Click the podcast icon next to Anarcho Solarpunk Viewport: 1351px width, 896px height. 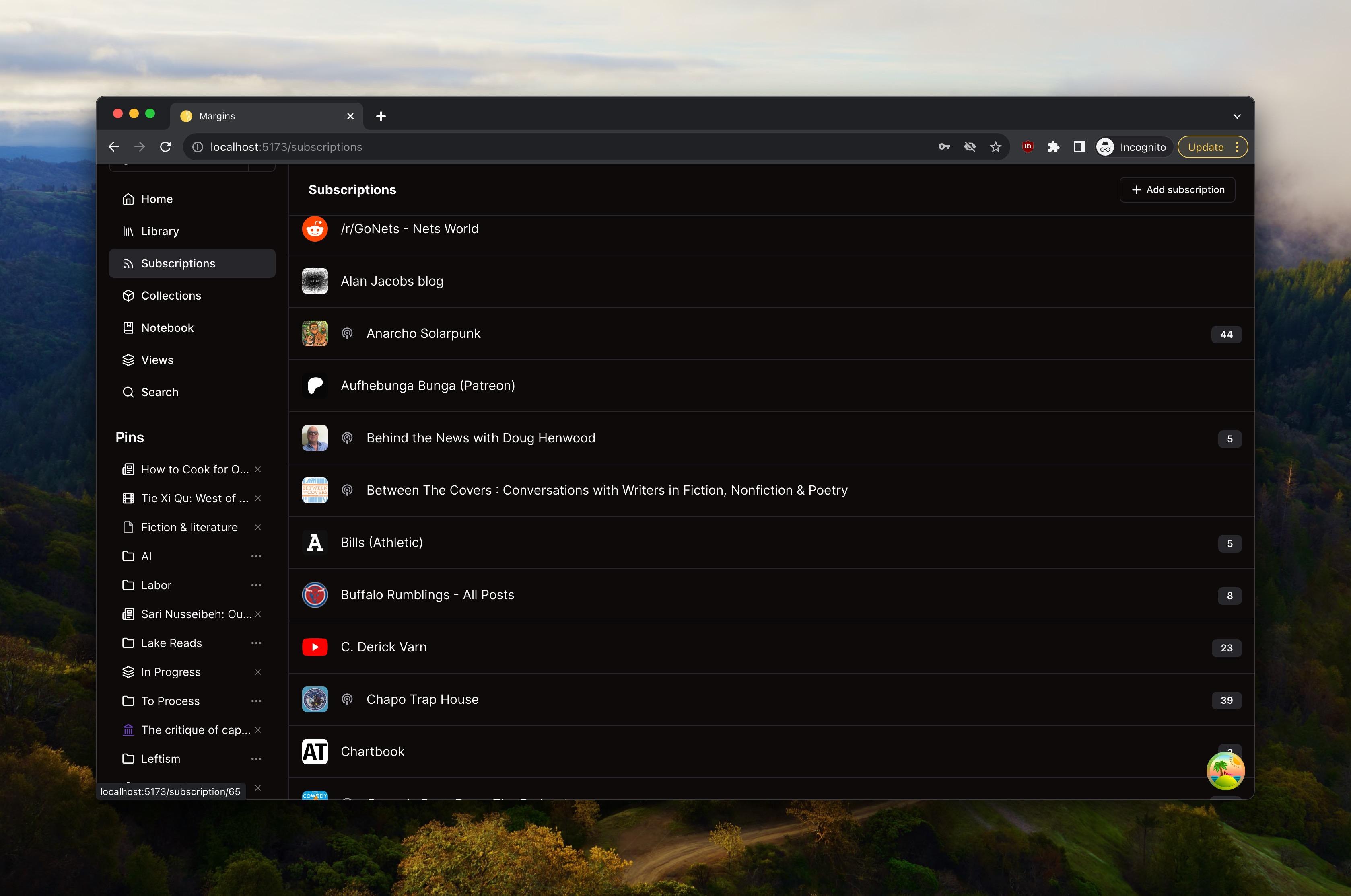pyautogui.click(x=347, y=334)
